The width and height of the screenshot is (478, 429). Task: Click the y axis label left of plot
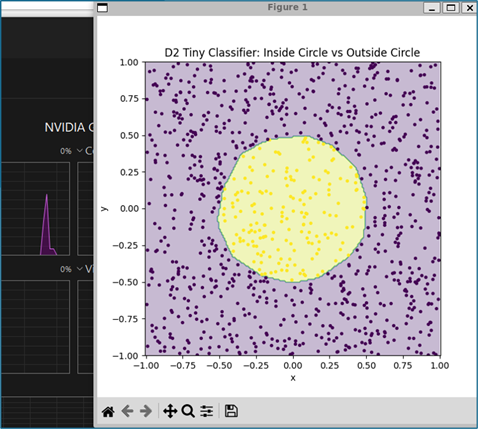coord(104,209)
